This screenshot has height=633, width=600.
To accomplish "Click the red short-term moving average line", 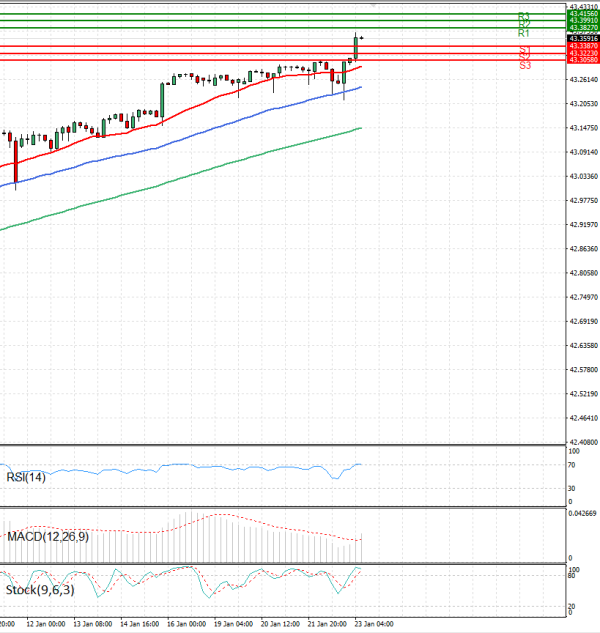I will 200,105.
